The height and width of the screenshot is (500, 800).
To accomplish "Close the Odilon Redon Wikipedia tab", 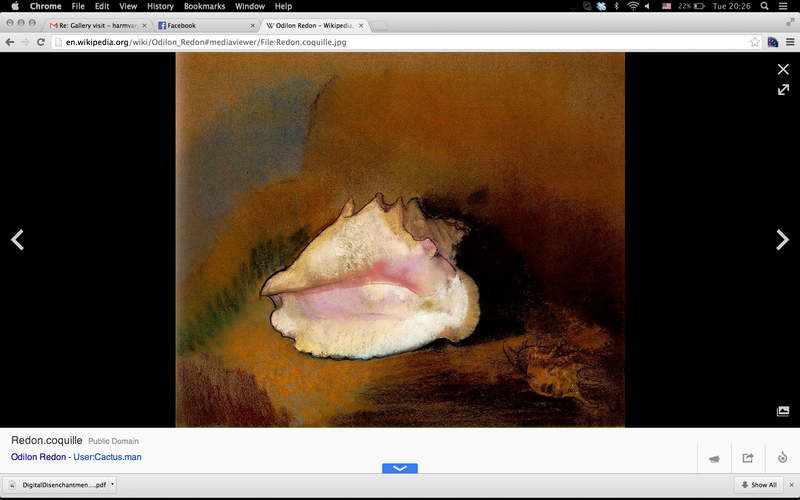I will 361,26.
